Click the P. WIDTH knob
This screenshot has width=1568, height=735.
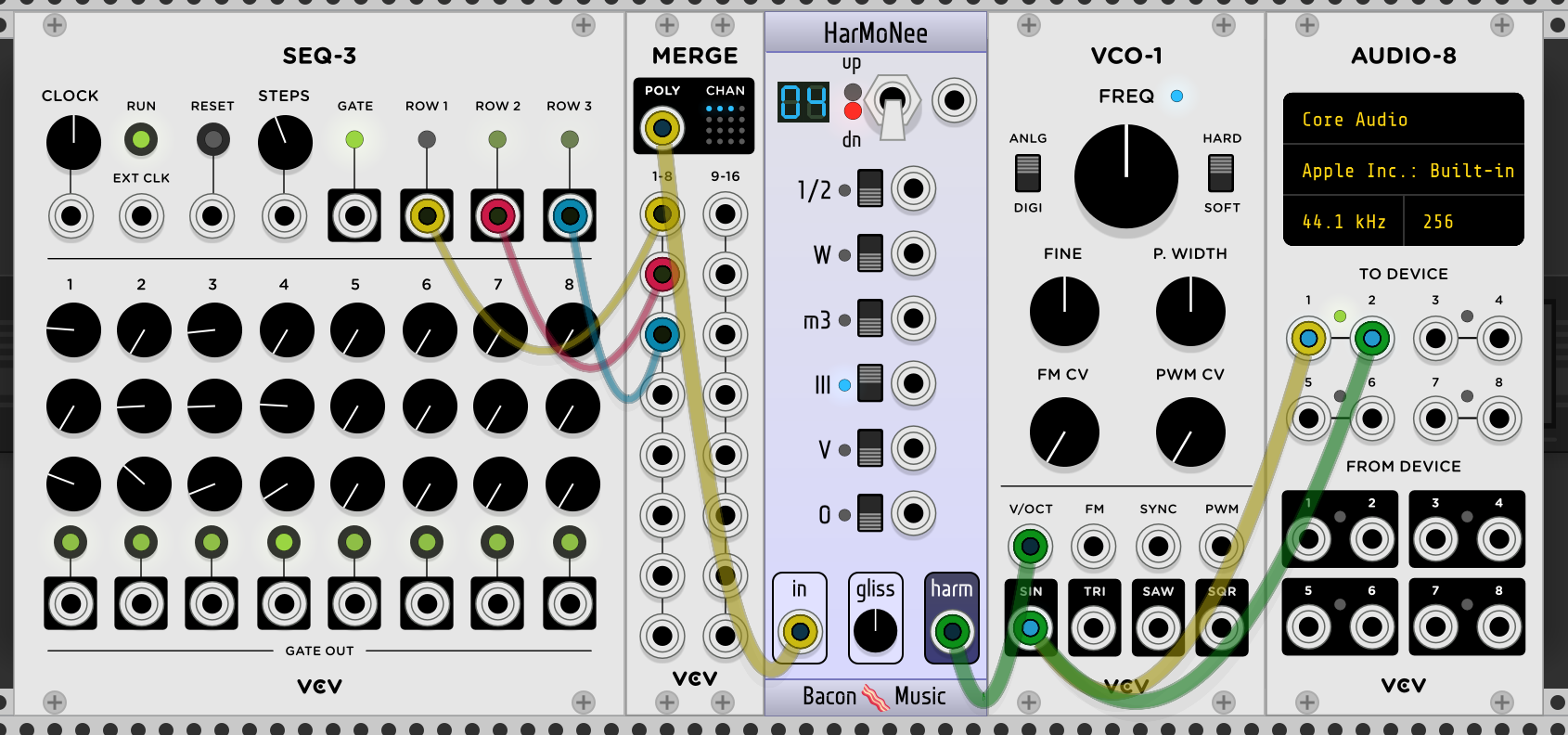pos(1190,311)
